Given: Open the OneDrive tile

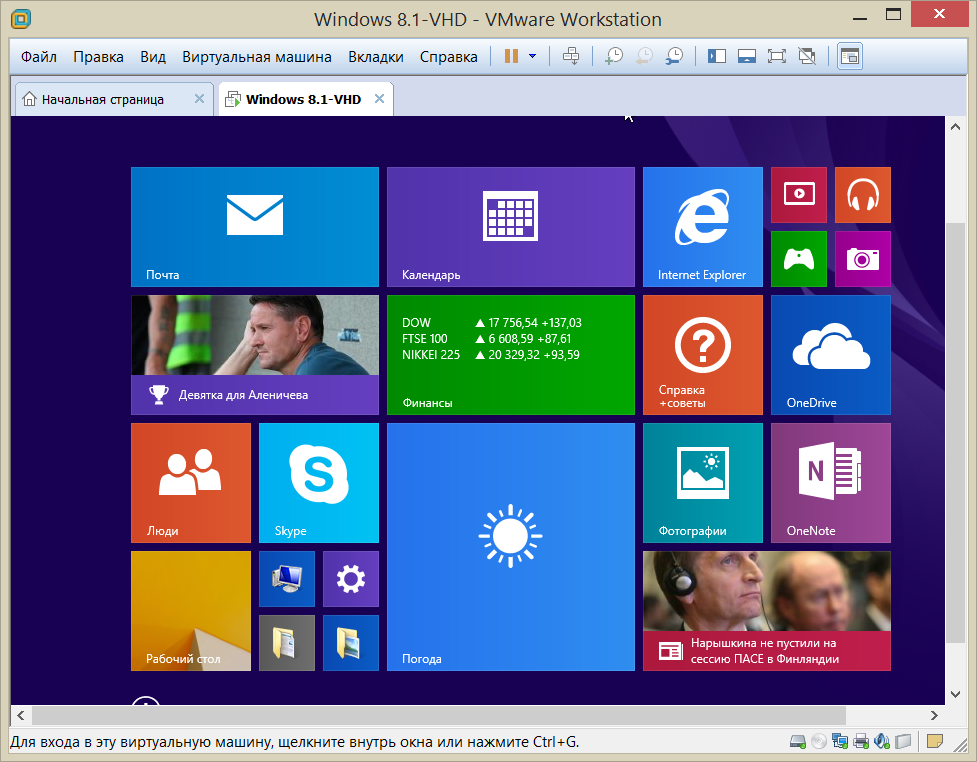Looking at the screenshot, I should coord(831,355).
